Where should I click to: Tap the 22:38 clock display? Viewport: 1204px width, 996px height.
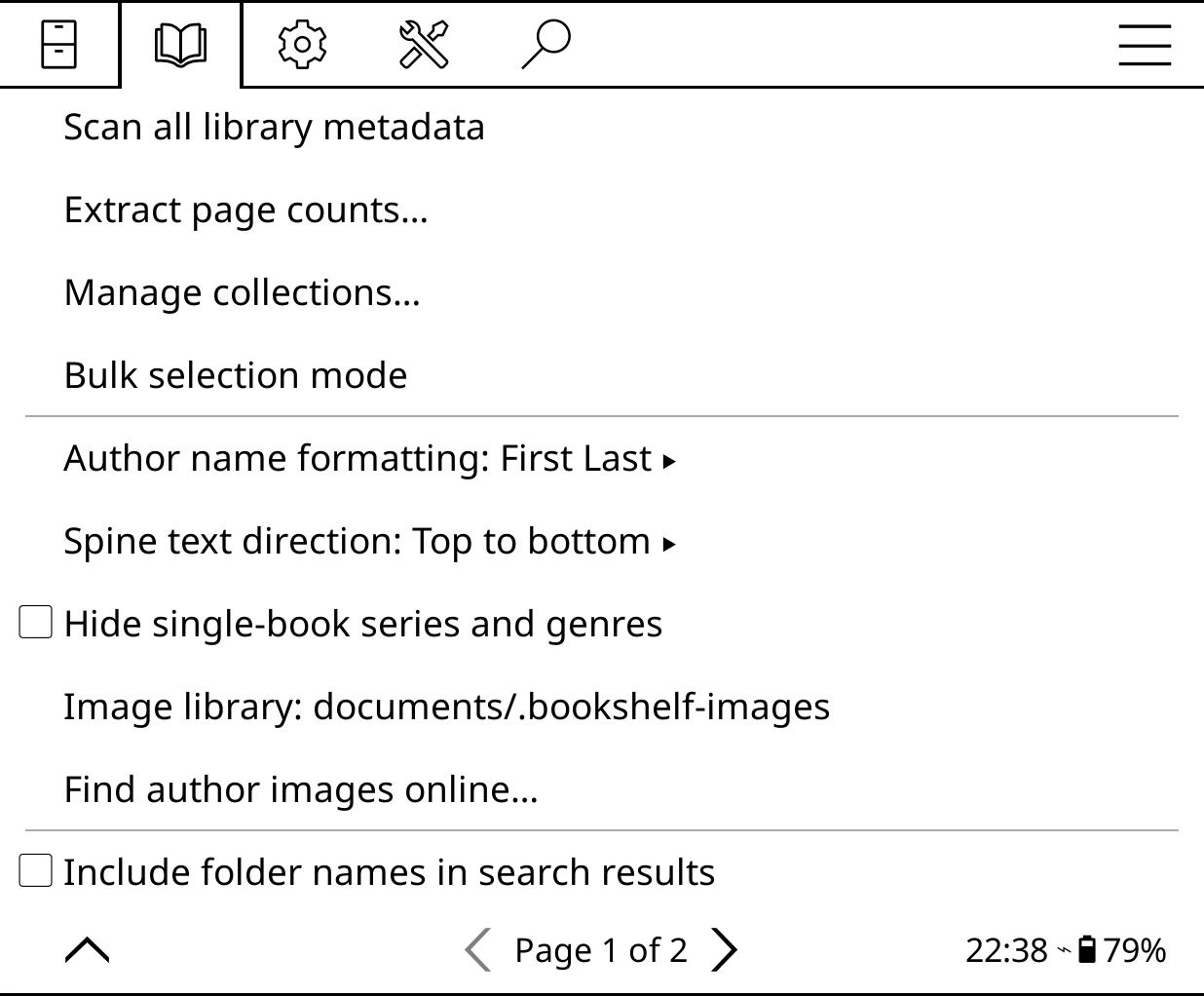(x=1006, y=950)
